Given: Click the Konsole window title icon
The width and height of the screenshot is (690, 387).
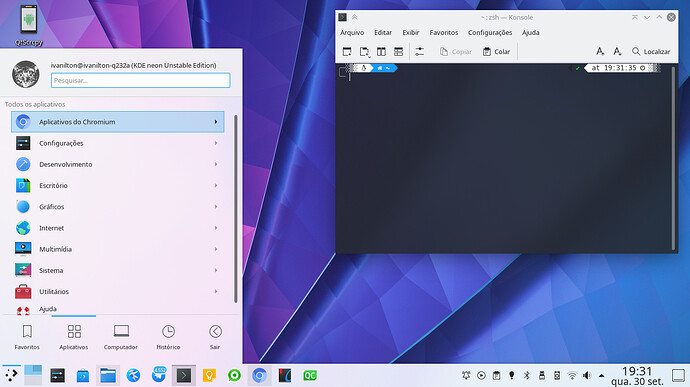Looking at the screenshot, I should click(x=342, y=17).
